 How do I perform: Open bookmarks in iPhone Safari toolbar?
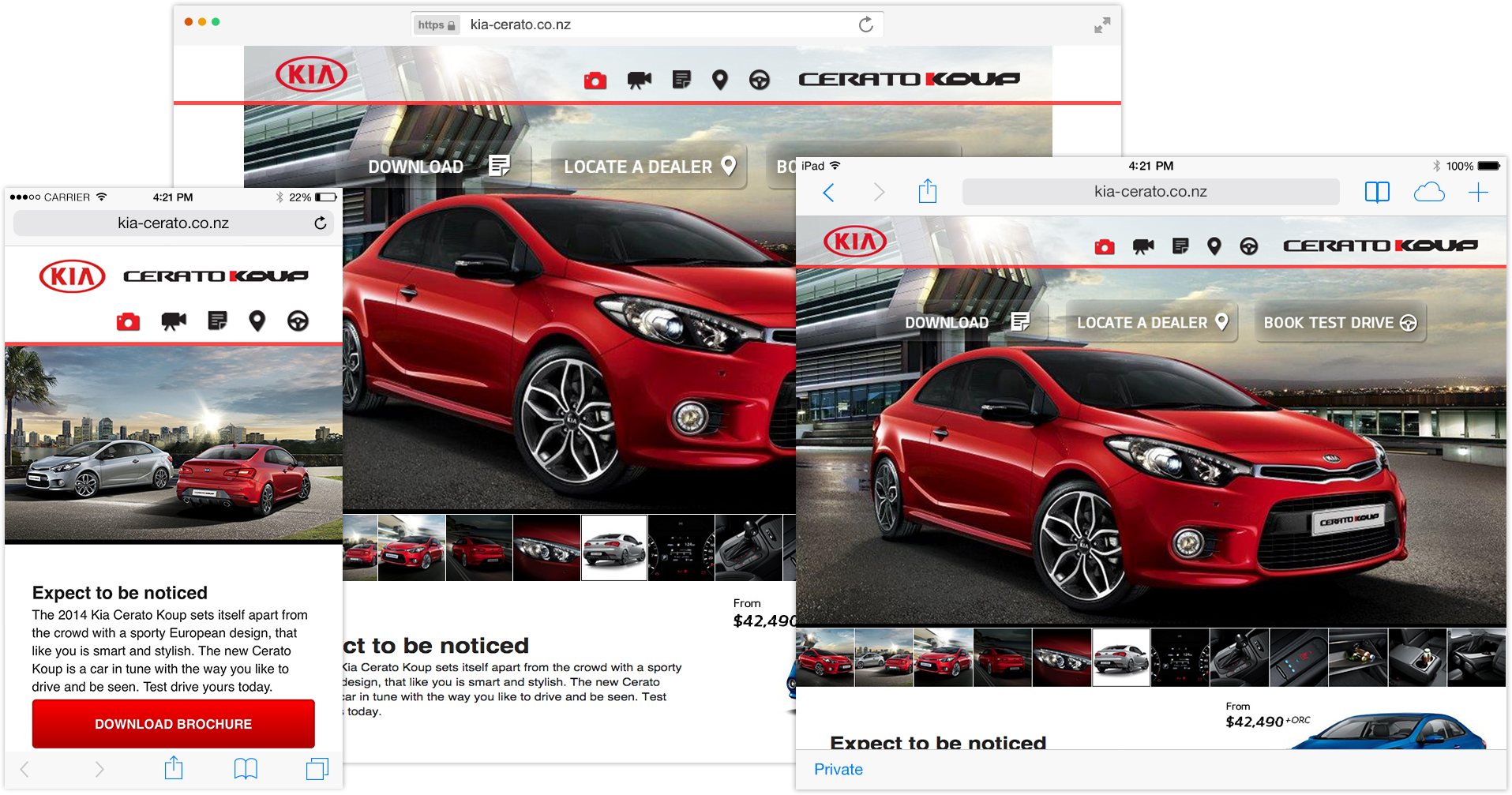pyautogui.click(x=246, y=769)
